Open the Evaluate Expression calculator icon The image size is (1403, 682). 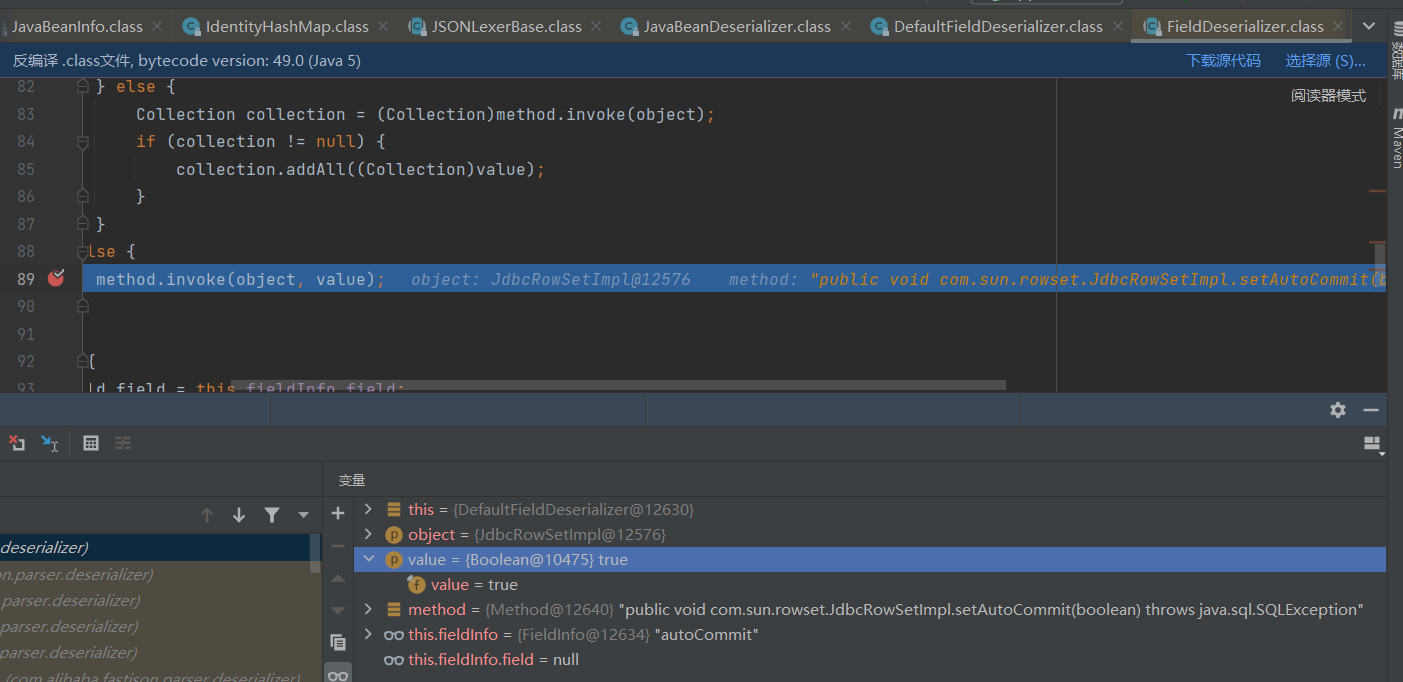pyautogui.click(x=91, y=443)
